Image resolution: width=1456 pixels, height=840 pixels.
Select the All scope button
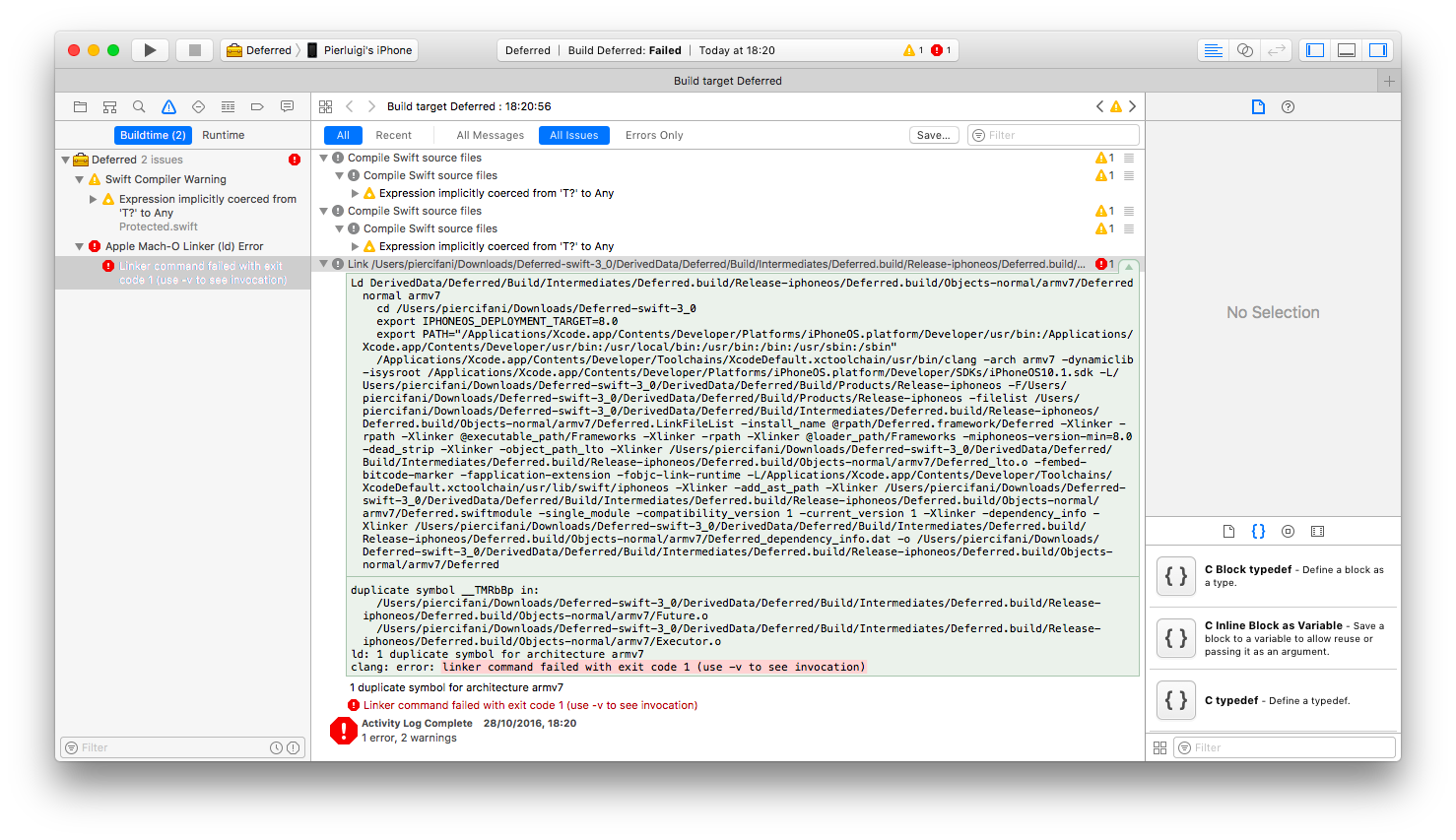(343, 135)
